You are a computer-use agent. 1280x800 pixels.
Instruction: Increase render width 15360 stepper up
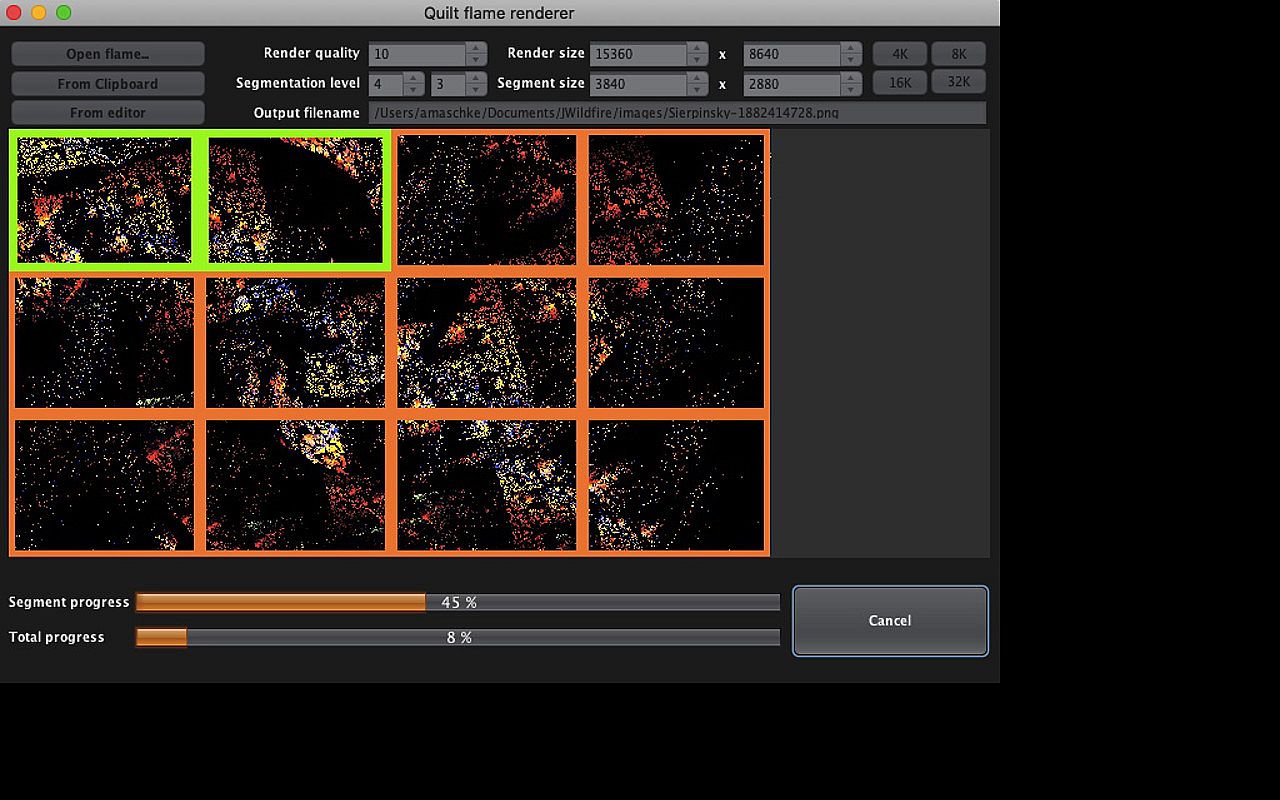point(696,48)
